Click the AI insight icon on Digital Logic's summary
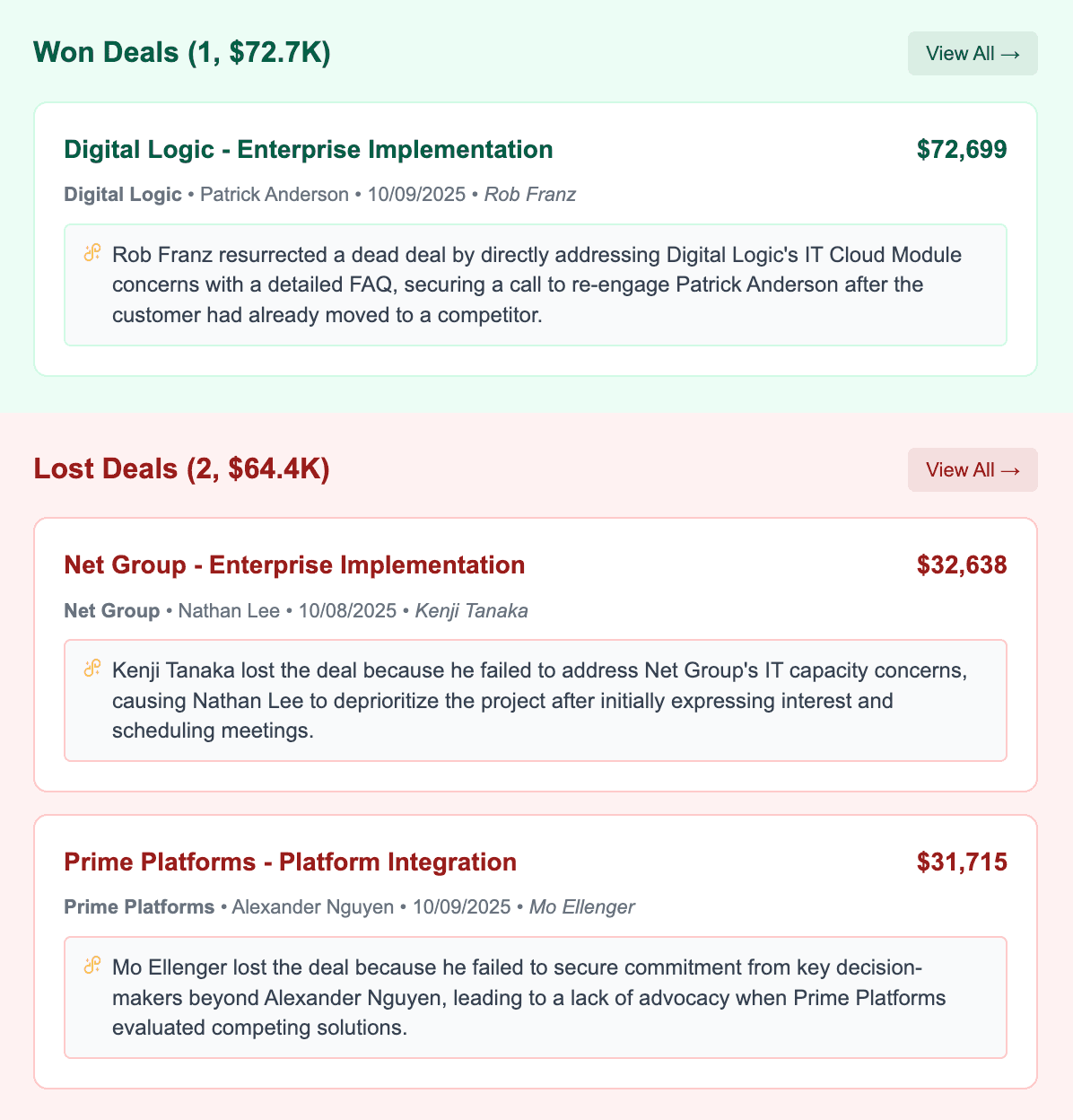The height and width of the screenshot is (1120, 1073). point(91,255)
